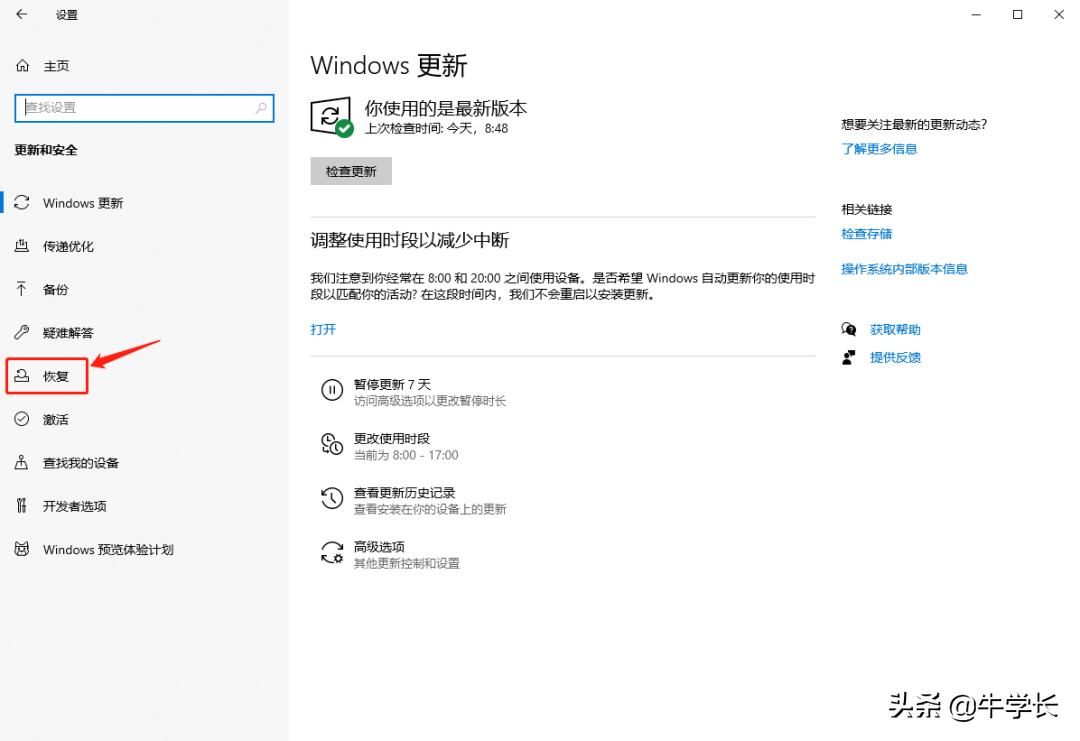Open the 了解更多信息 link

click(879, 149)
